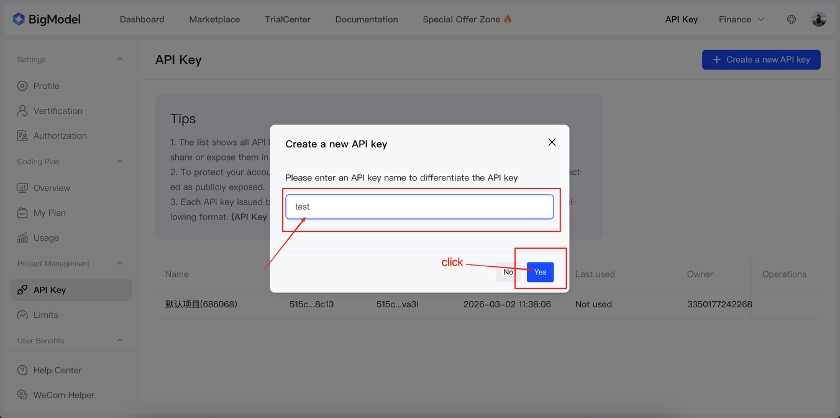
Task: Select the Limits sidebar item
Action: [46, 315]
